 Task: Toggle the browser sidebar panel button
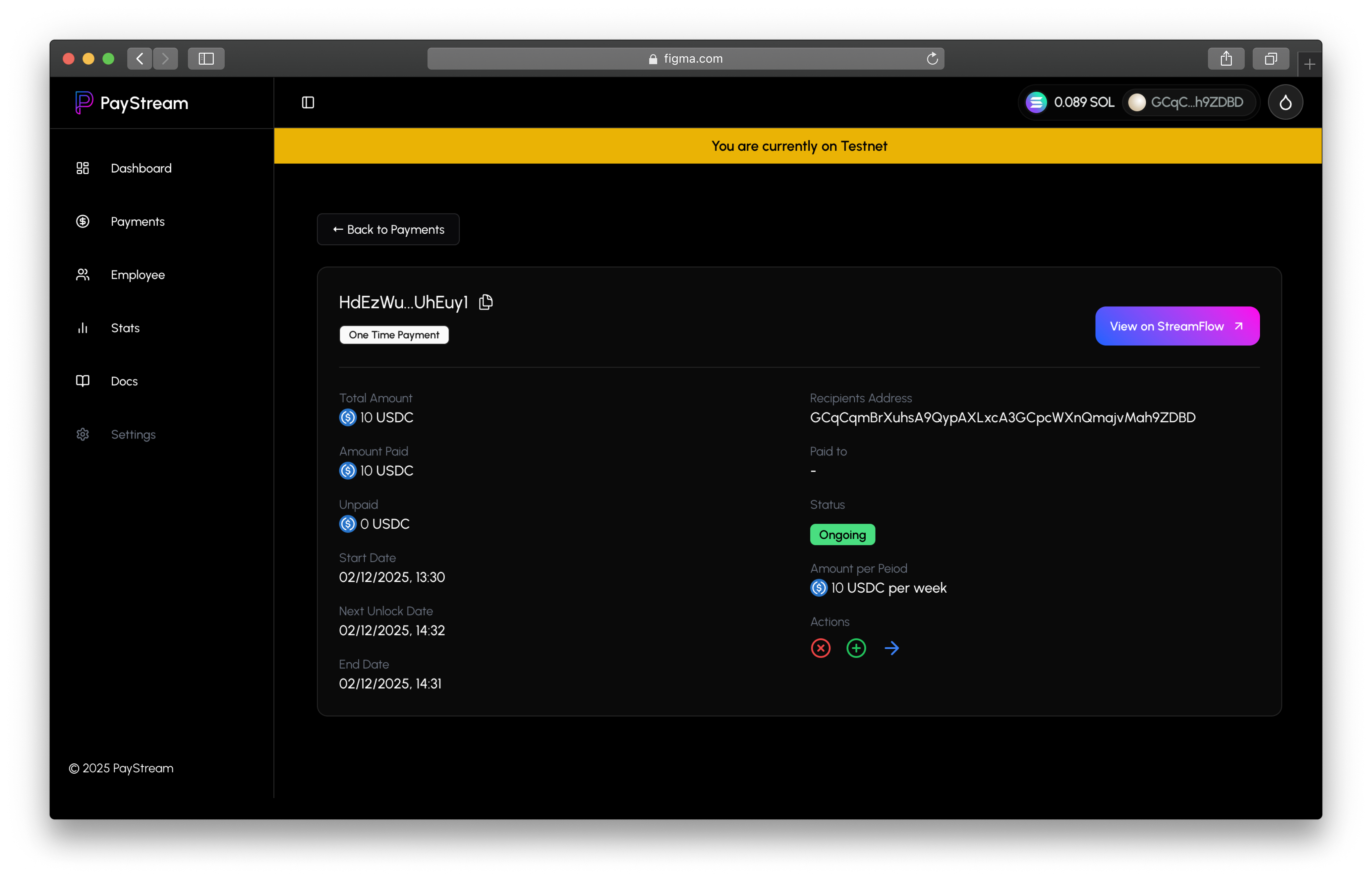tap(206, 59)
